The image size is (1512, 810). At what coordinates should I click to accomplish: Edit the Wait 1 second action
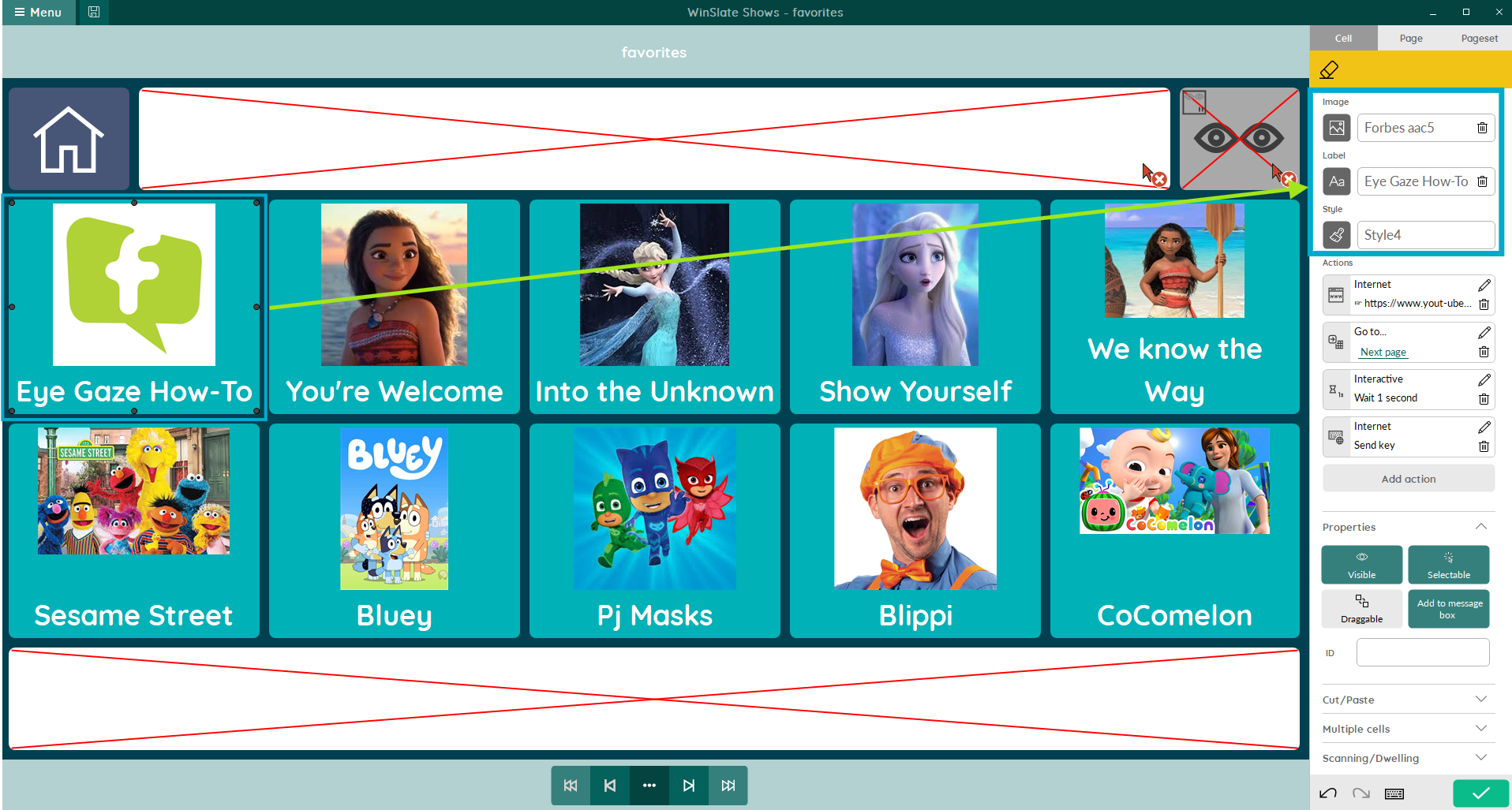(1484, 379)
